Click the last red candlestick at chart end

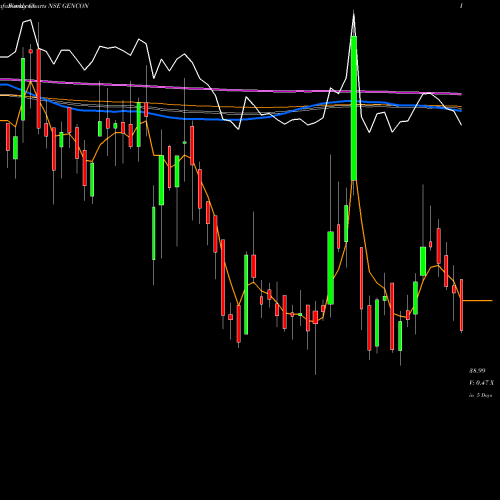pos(462,305)
